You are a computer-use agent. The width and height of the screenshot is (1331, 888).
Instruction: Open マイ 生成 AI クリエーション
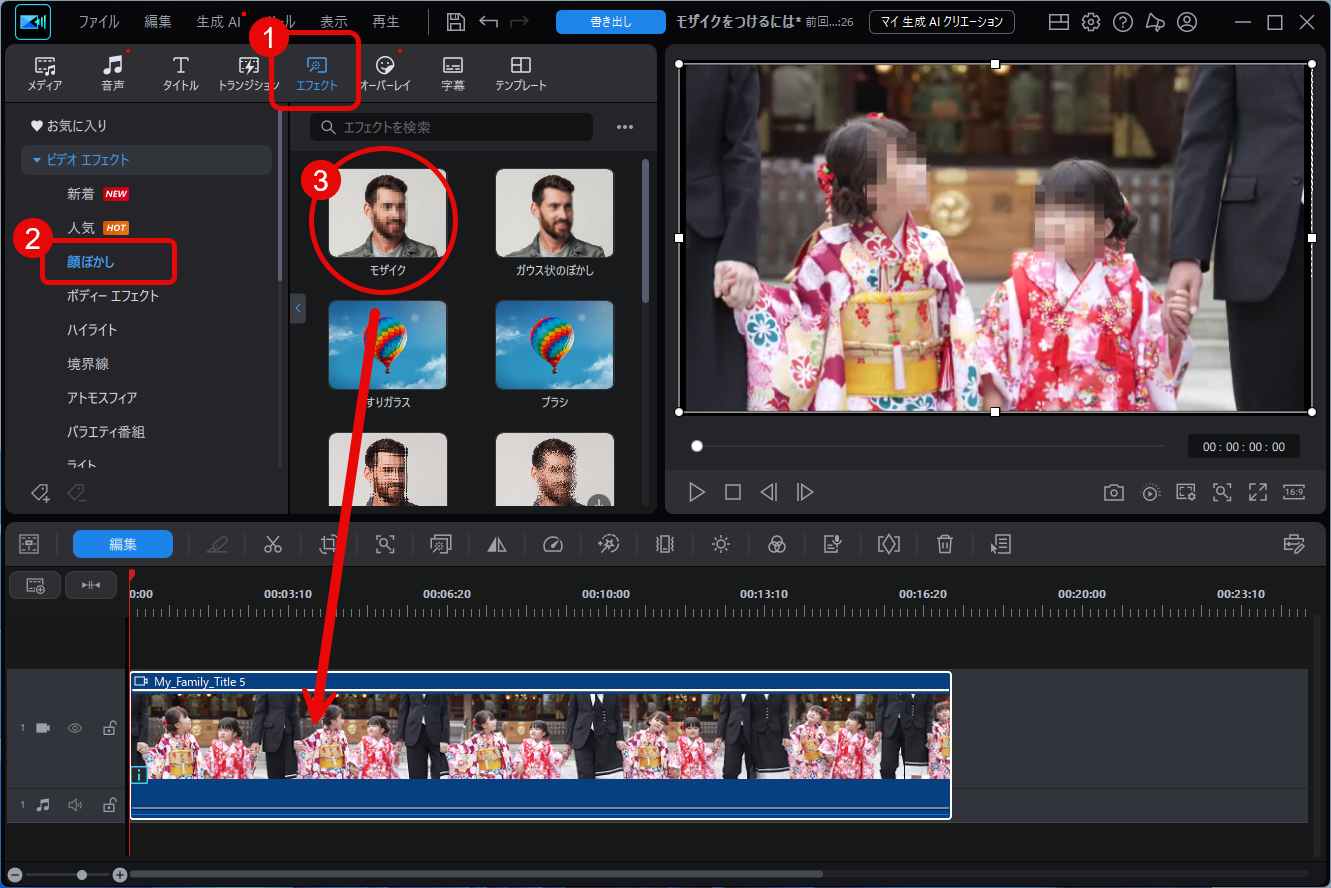point(942,22)
